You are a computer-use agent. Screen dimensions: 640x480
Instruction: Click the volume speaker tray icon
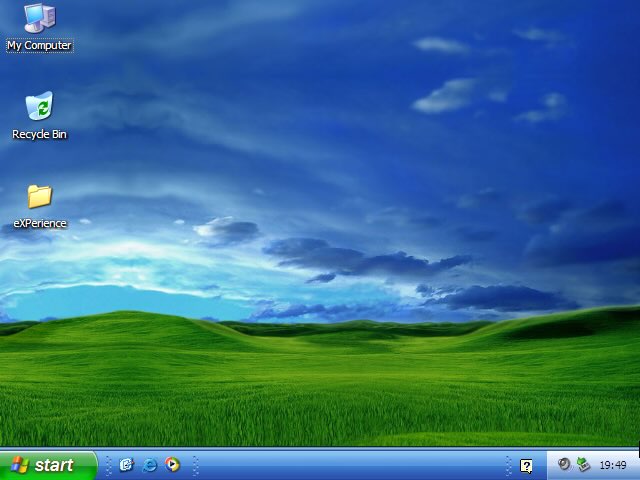pyautogui.click(x=564, y=464)
